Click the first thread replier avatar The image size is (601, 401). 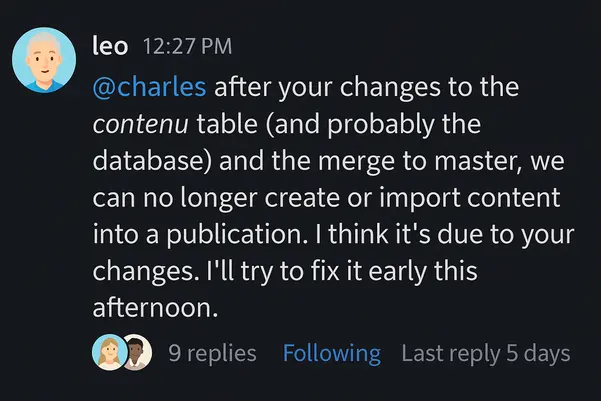point(108,353)
